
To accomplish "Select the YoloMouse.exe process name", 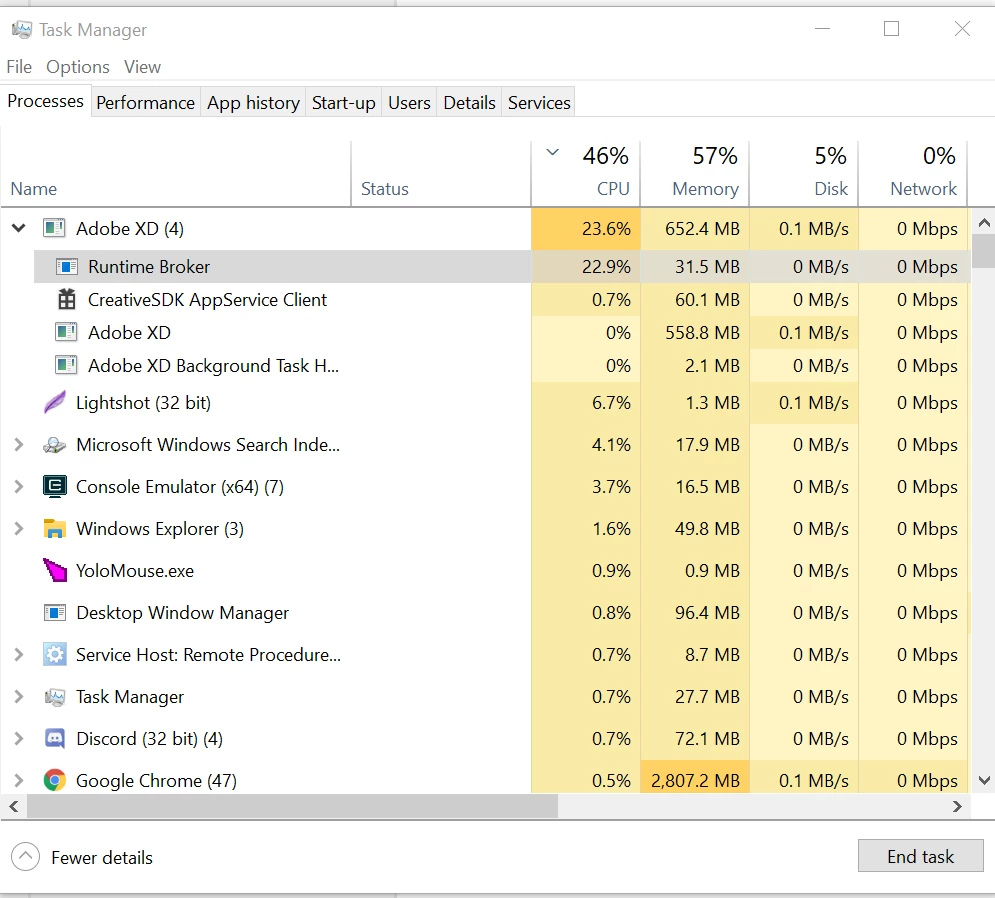I will coord(135,571).
